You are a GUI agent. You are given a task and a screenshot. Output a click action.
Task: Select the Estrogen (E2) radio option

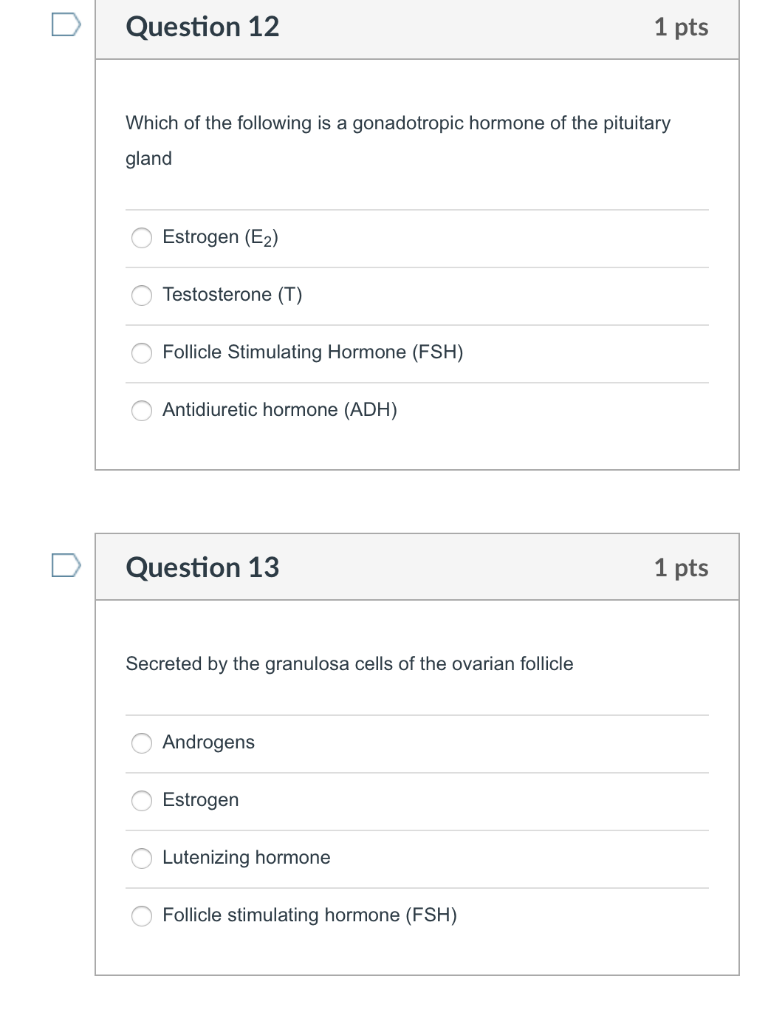(142, 238)
